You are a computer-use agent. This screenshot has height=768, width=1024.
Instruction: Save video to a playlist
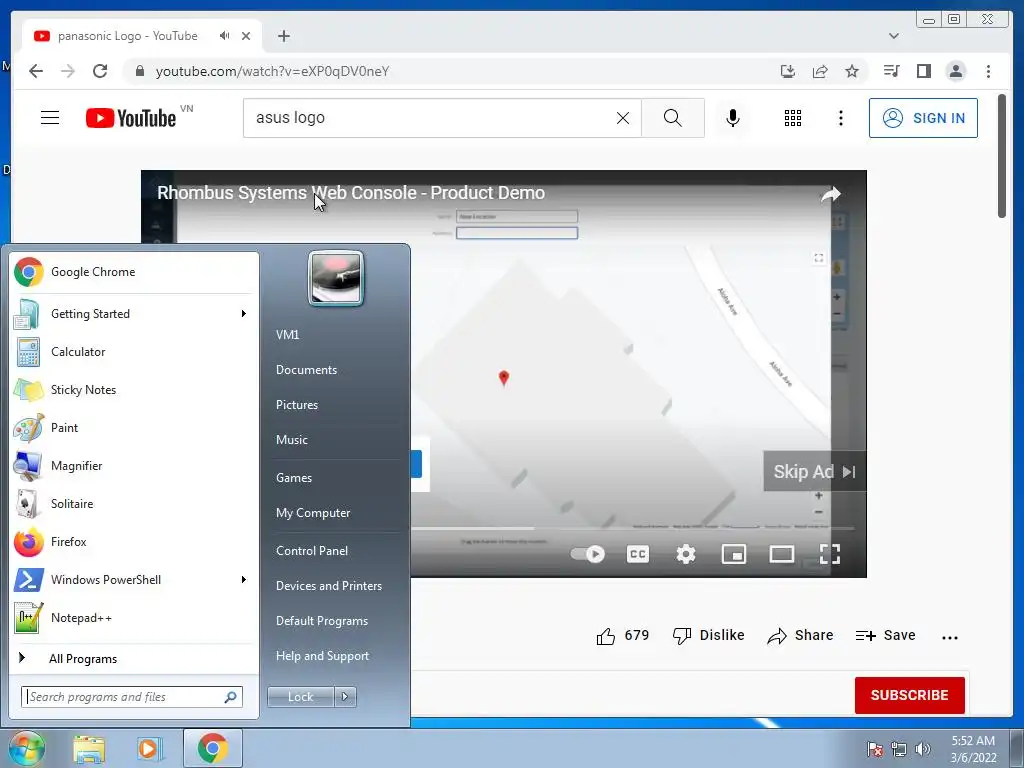point(886,635)
